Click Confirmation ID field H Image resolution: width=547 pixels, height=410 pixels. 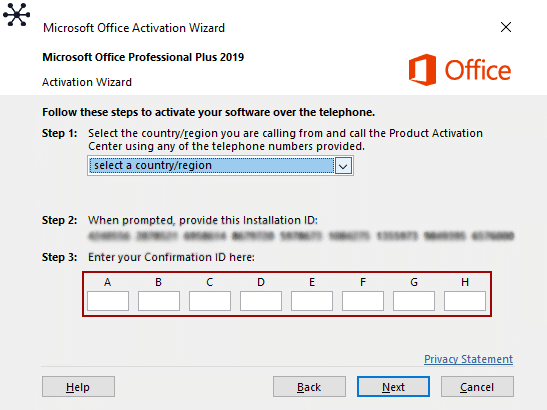coord(465,301)
